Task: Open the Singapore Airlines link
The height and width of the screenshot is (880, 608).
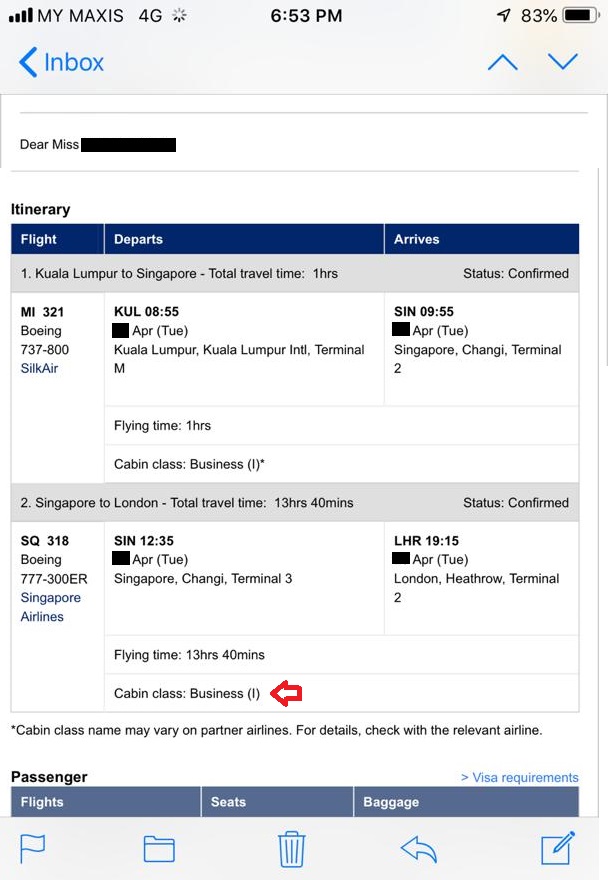Action: [50, 607]
